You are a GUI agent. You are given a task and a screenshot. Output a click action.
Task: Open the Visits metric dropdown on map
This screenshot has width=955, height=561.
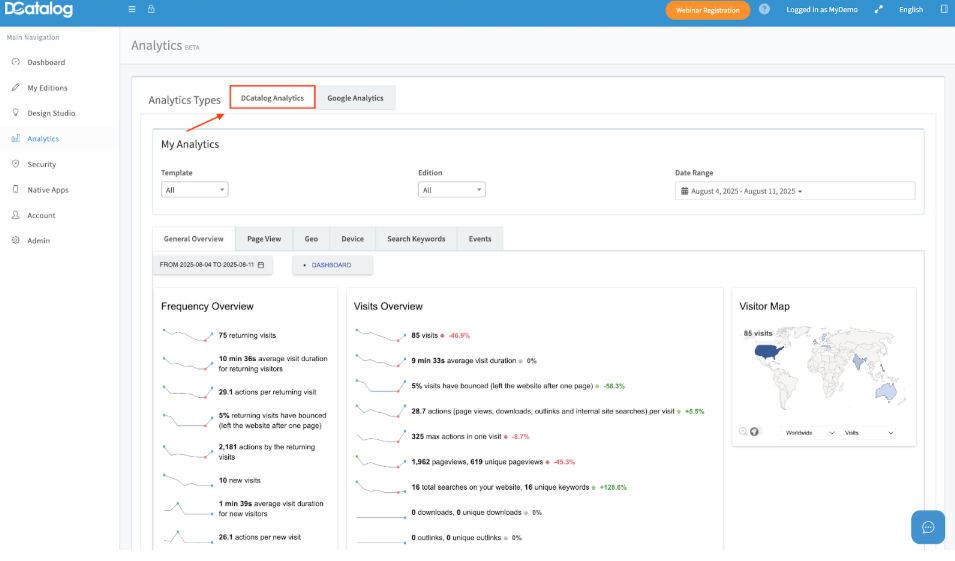click(868, 433)
